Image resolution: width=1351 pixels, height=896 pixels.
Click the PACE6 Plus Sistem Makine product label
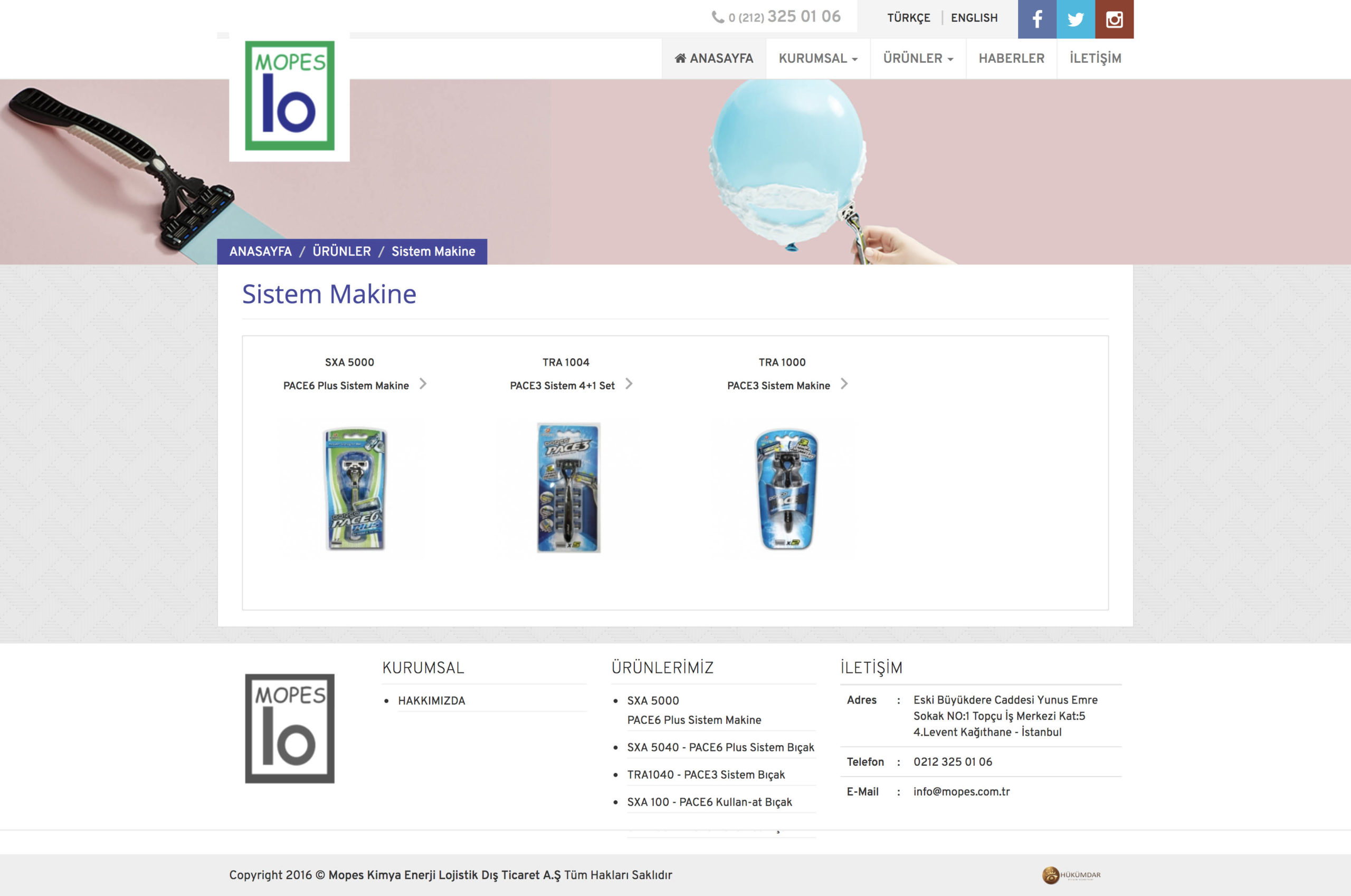coord(346,386)
